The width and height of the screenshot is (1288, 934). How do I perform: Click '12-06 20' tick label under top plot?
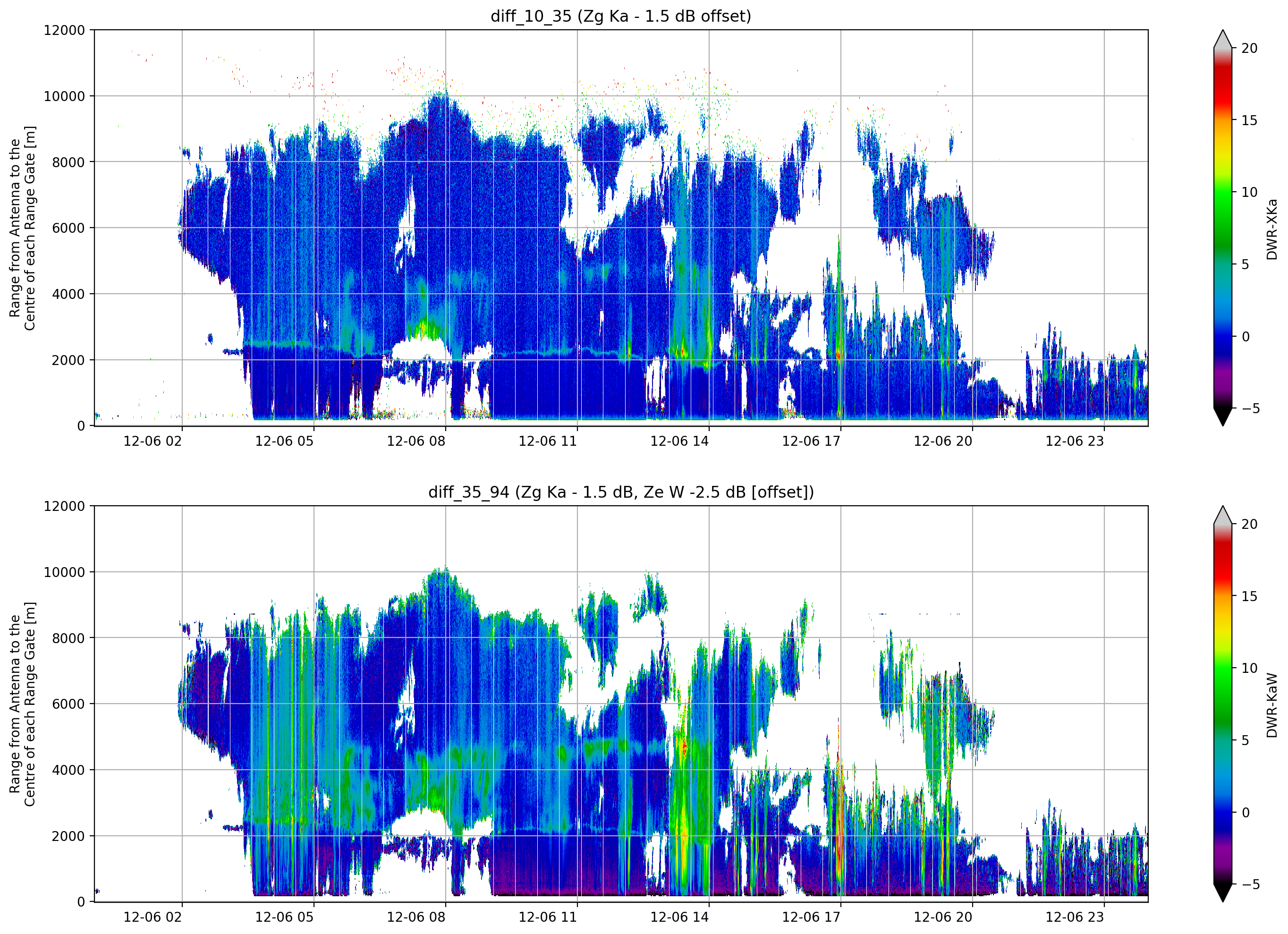(943, 441)
